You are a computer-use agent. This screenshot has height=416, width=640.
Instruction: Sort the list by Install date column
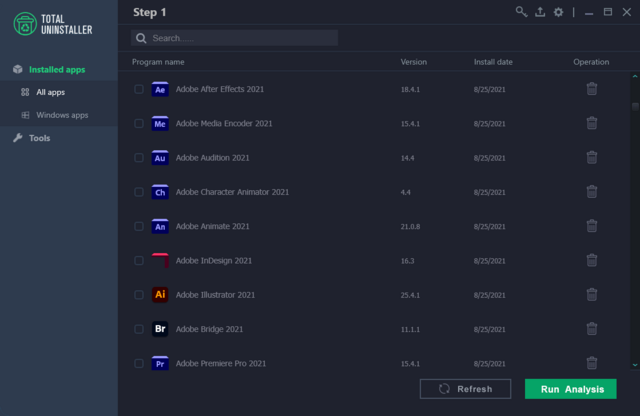click(493, 62)
